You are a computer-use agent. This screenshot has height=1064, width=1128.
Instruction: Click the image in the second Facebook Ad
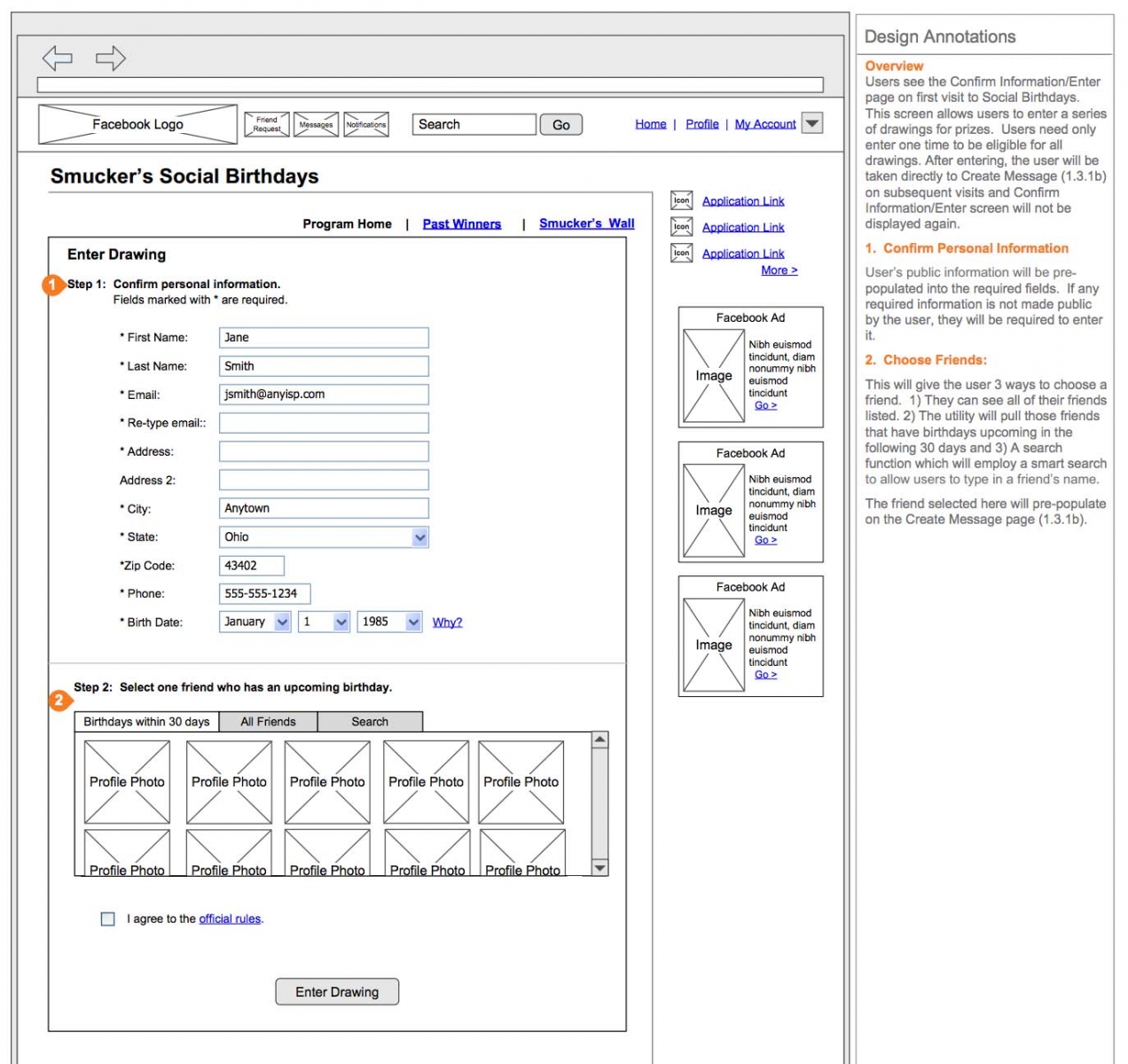pyautogui.click(x=714, y=511)
